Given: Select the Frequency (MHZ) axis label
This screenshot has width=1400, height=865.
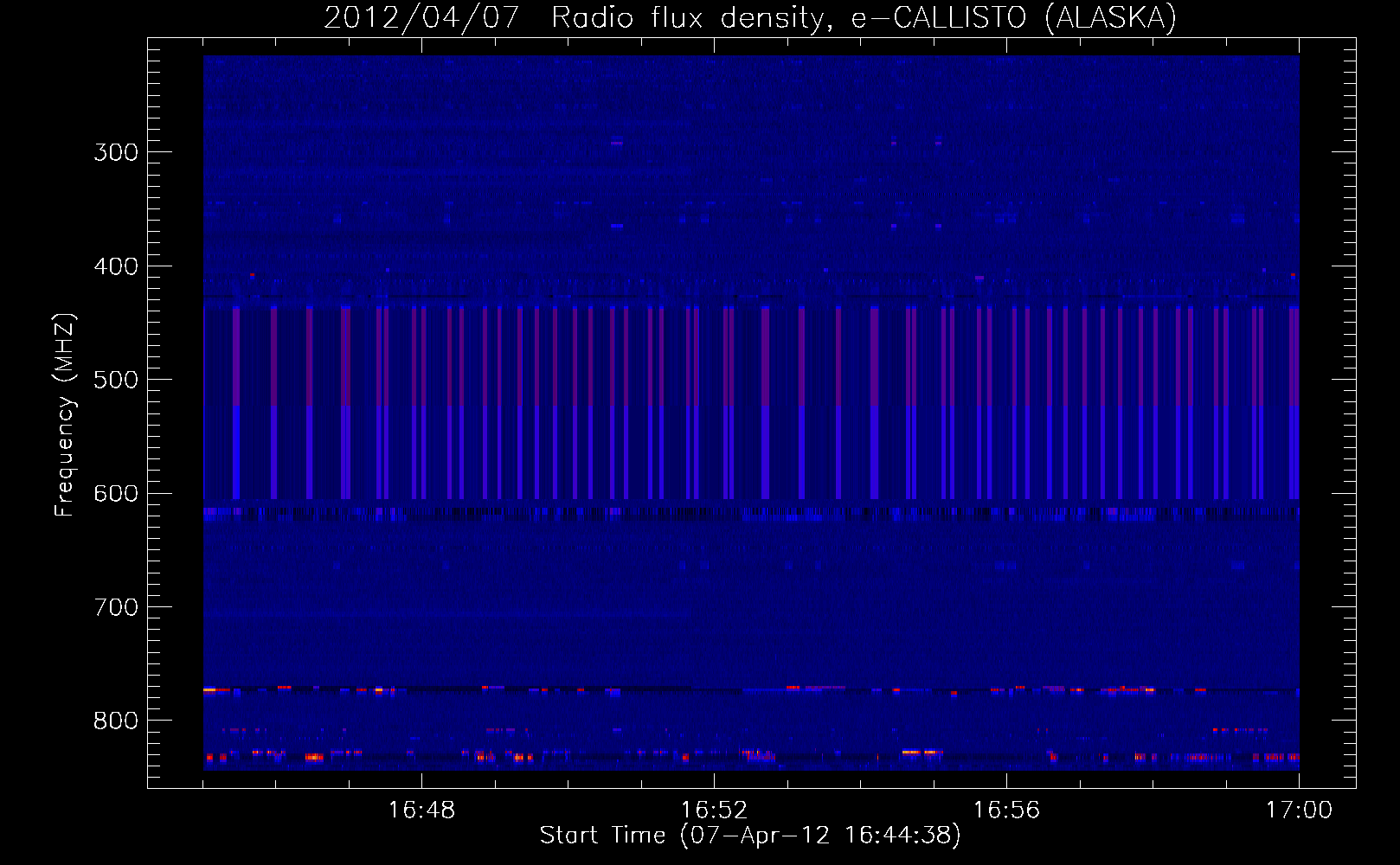Looking at the screenshot, I should click(65, 415).
